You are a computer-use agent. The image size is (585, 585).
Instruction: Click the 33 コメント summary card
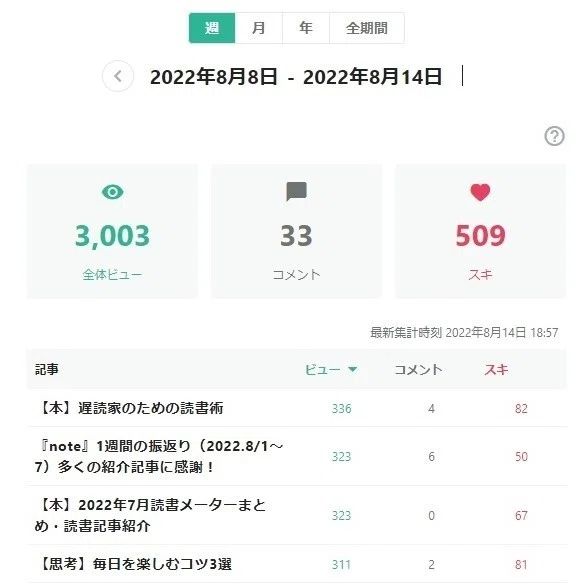pos(296,231)
